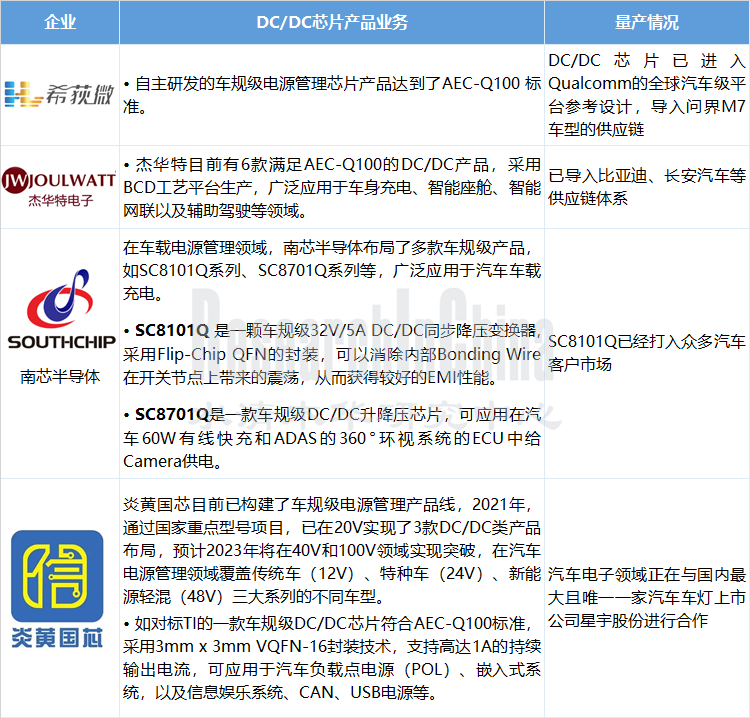Select the cell about 星宇股份 cooperation
The height and width of the screenshot is (718, 750).
(x=647, y=597)
